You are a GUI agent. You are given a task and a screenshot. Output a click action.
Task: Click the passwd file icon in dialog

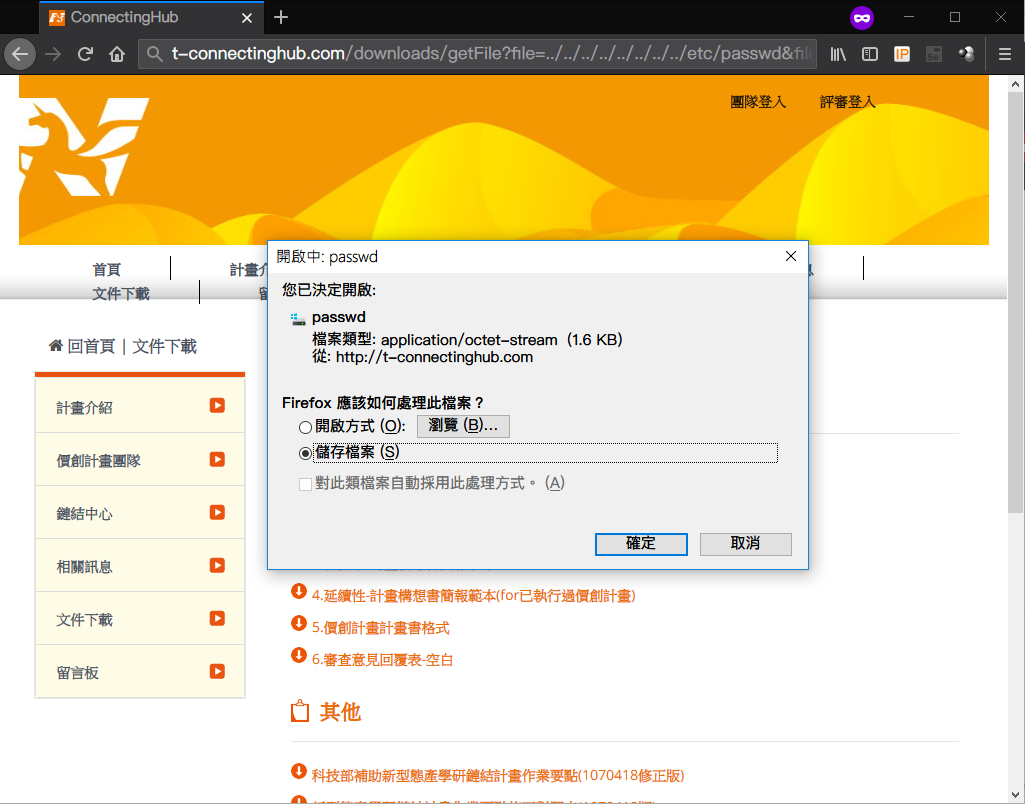coord(298,319)
